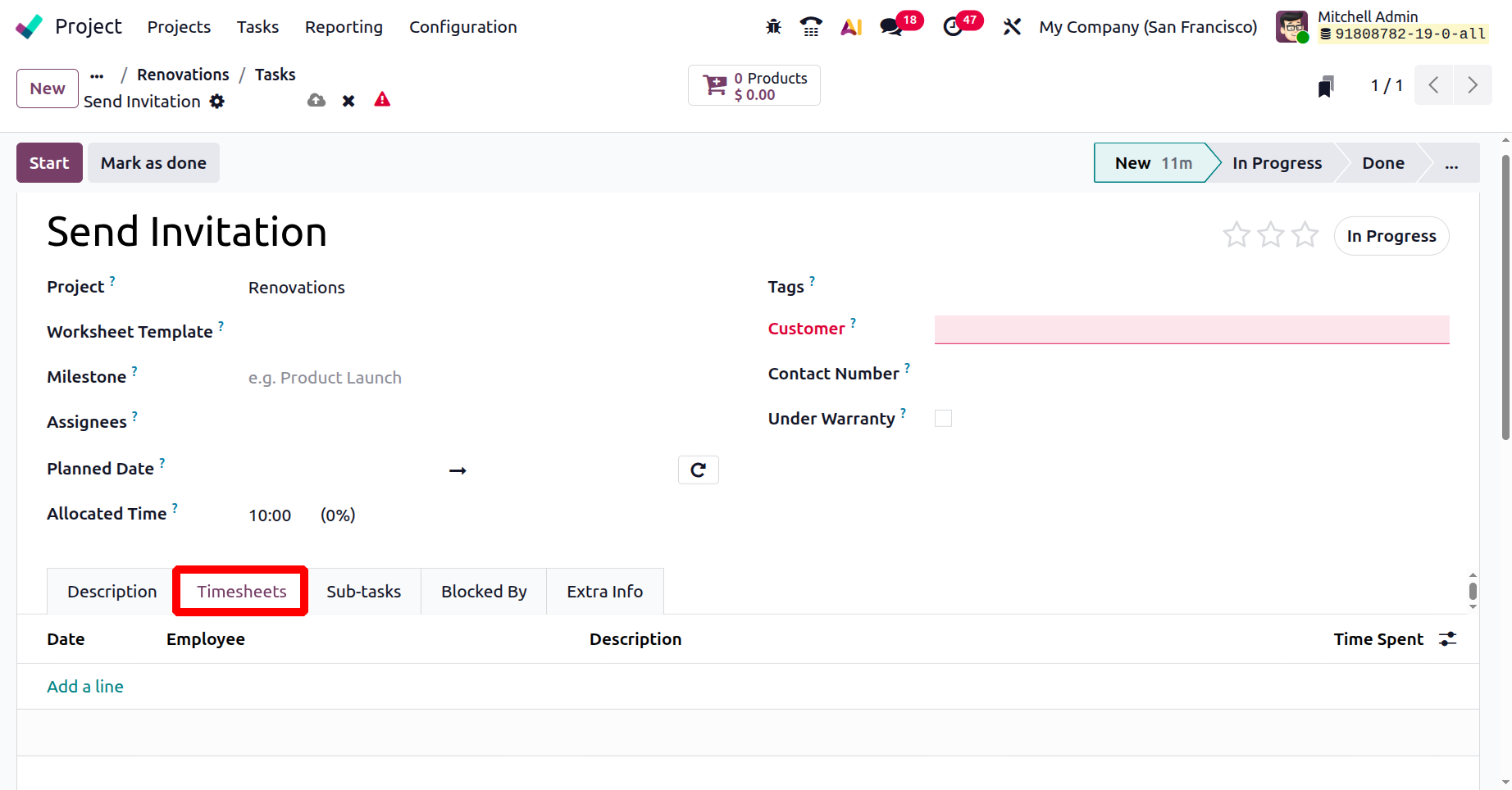Click the Customer input field

click(x=1191, y=329)
